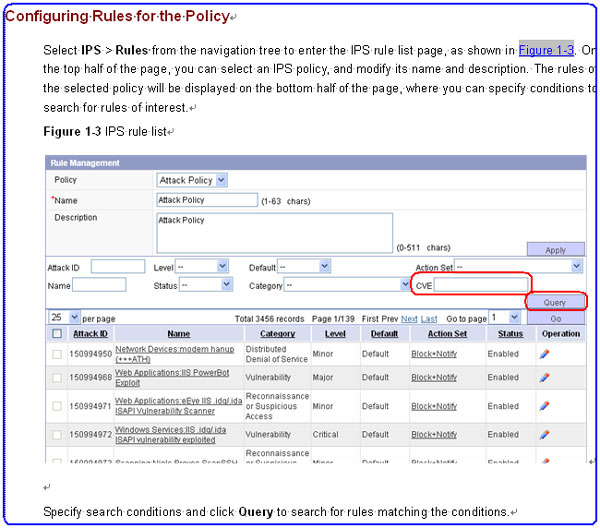
Task: Sort table by Attack ID column header
Action: click(90, 334)
